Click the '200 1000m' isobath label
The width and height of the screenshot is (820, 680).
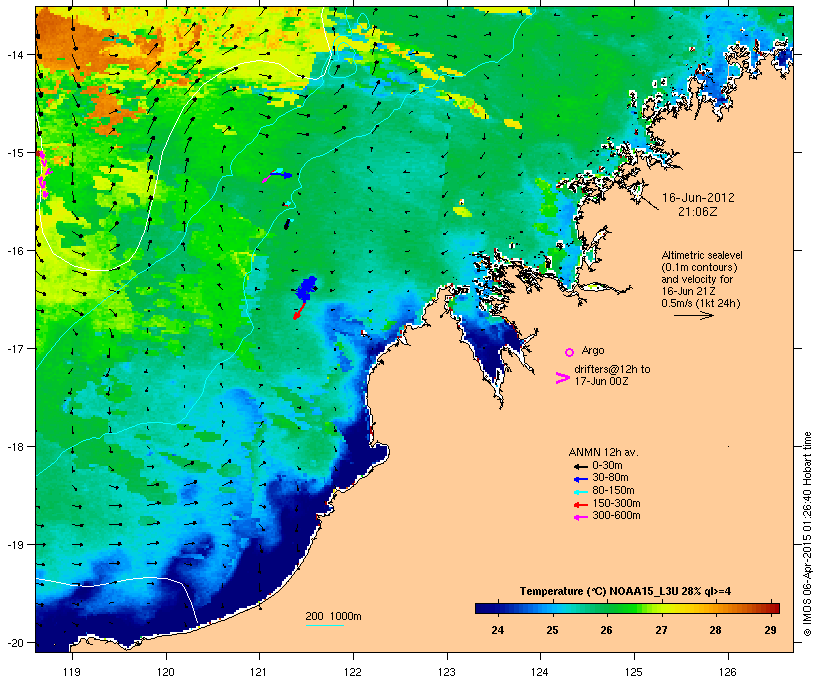[333, 616]
